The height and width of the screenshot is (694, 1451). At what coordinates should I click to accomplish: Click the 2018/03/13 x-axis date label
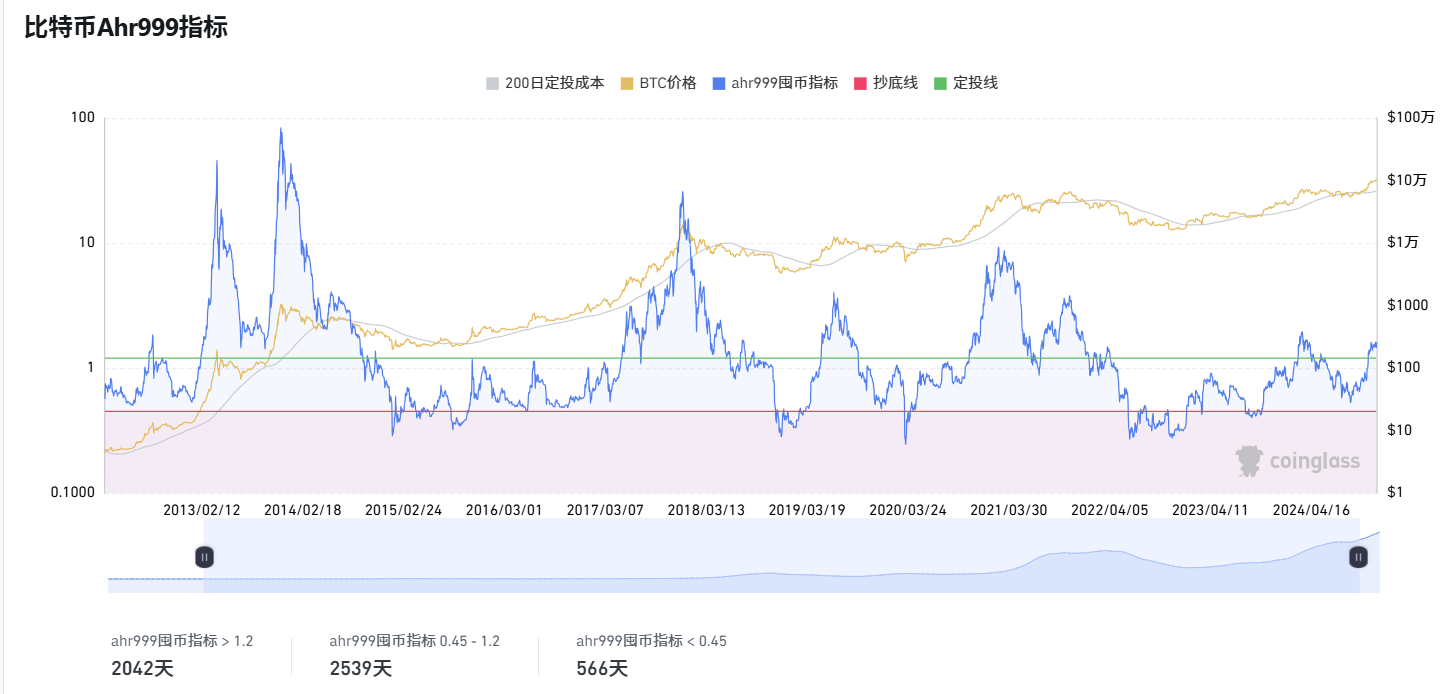click(x=706, y=510)
